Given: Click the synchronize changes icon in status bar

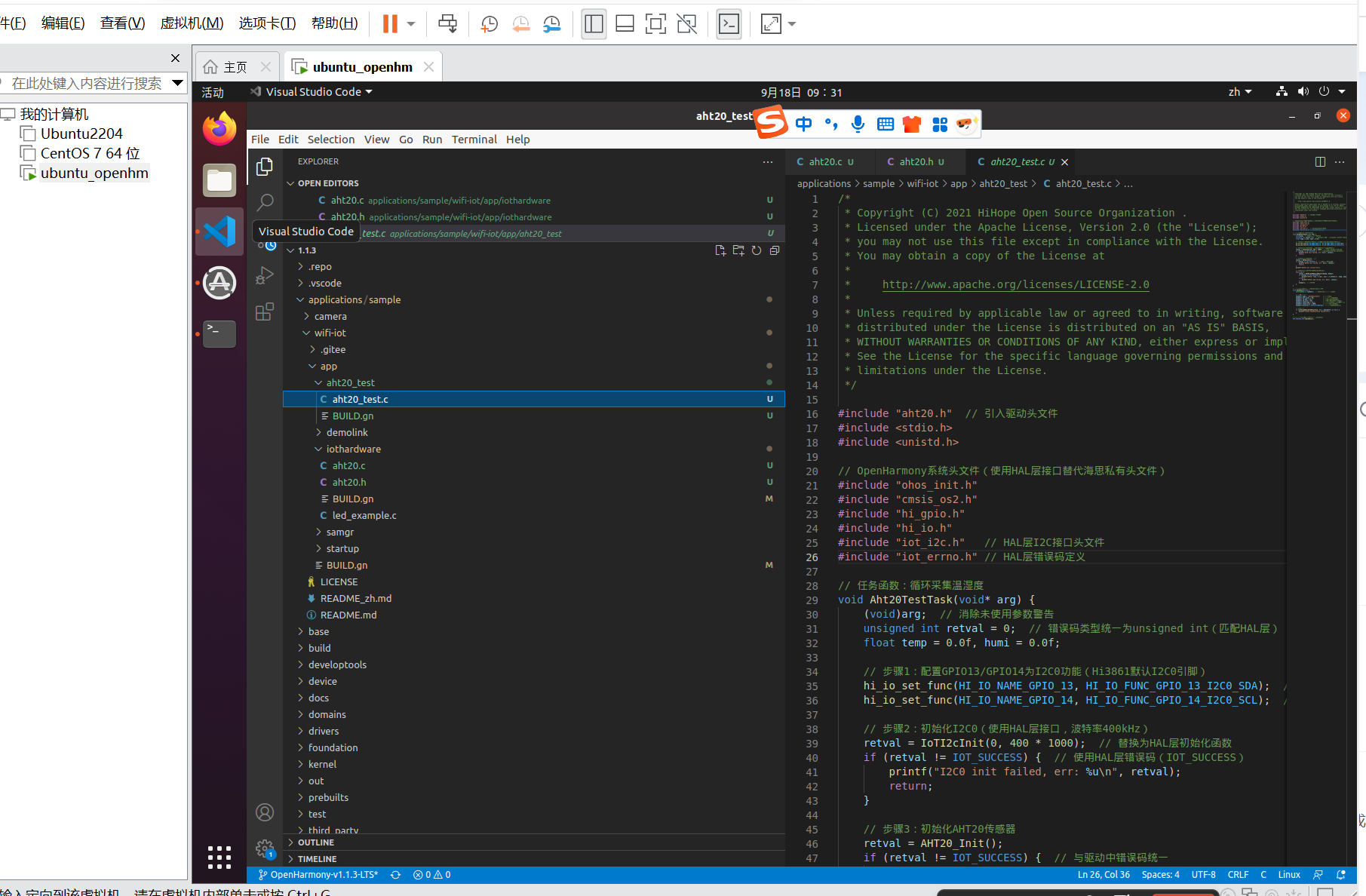Looking at the screenshot, I should [395, 875].
